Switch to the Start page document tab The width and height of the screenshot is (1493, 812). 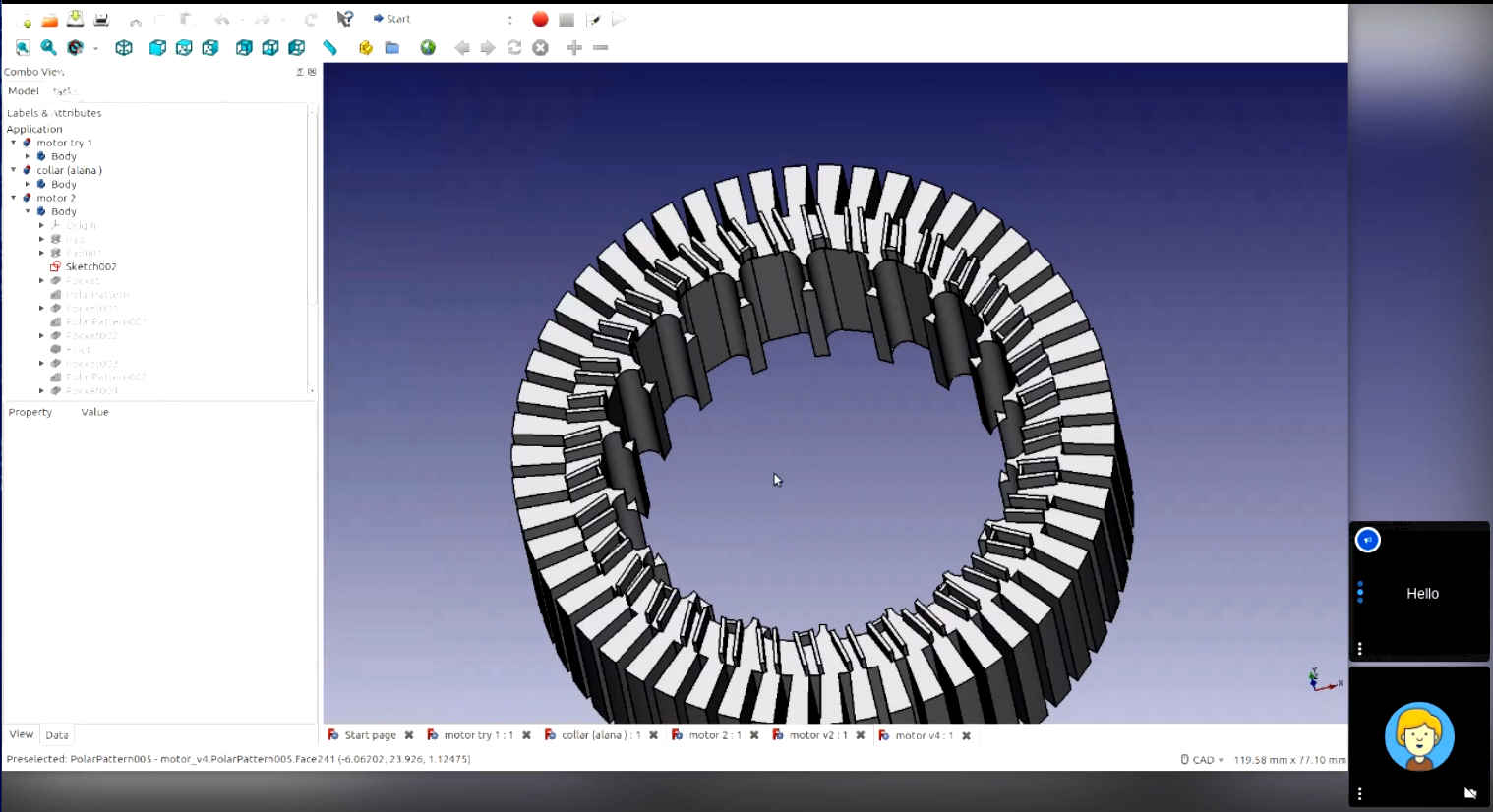click(x=370, y=735)
